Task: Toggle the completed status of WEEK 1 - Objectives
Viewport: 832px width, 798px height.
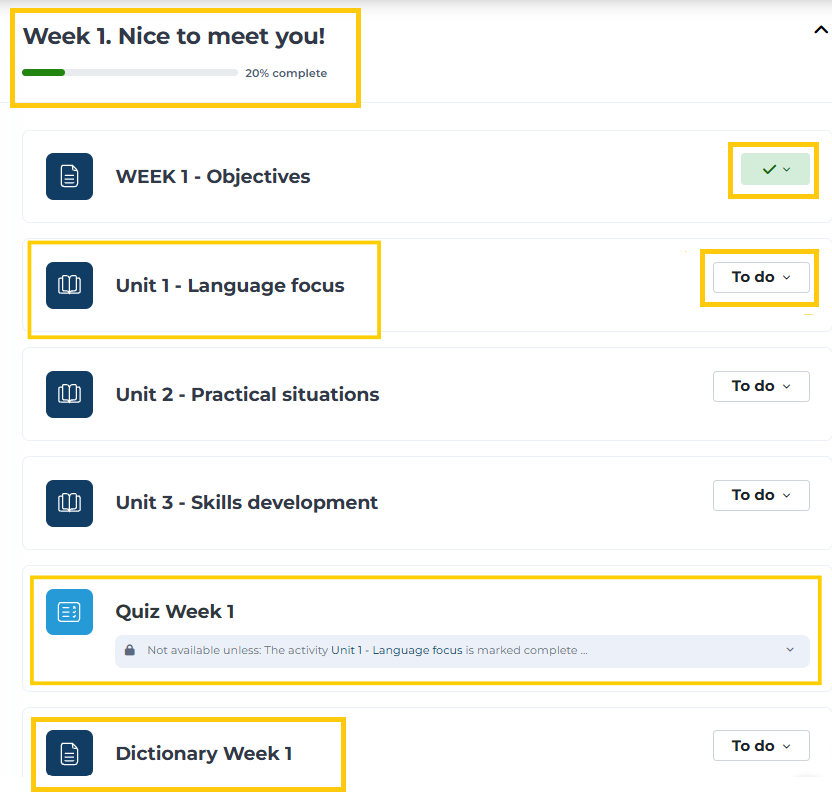Action: [775, 169]
